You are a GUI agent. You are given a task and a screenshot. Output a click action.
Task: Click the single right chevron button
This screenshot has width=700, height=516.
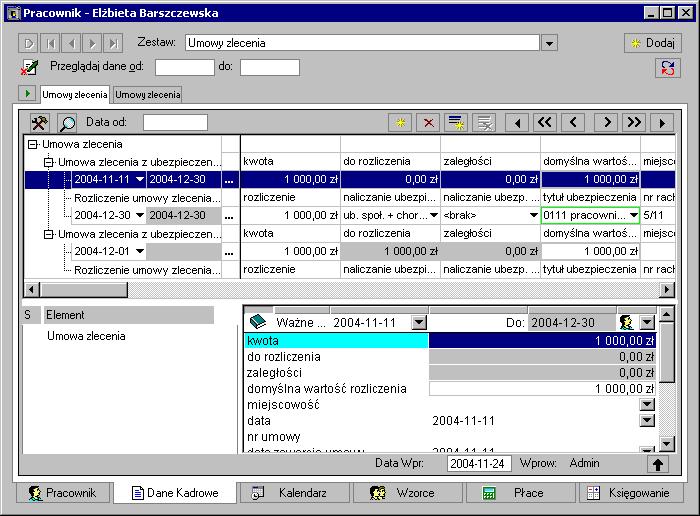point(607,122)
